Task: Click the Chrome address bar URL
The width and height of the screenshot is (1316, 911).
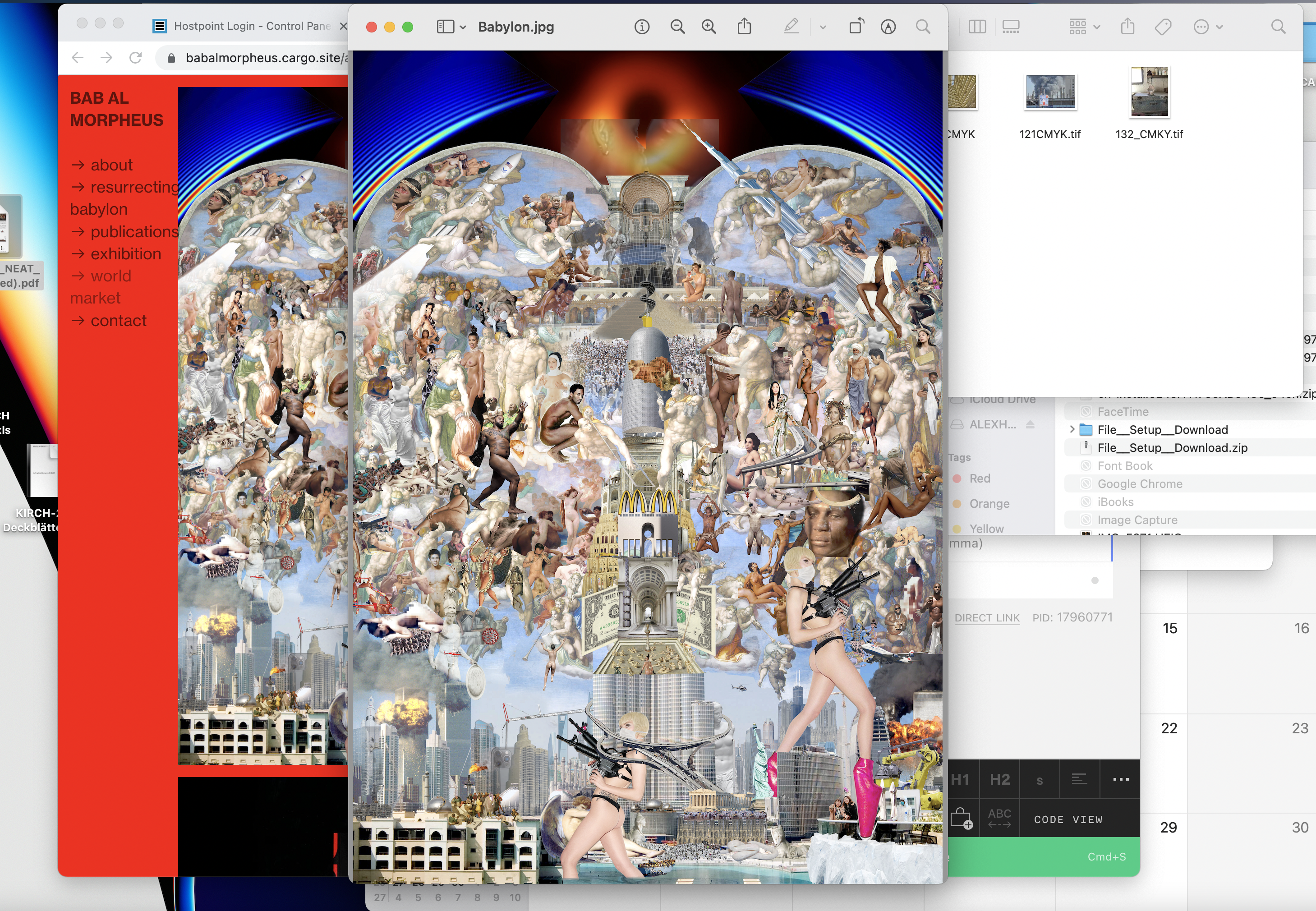Action: click(266, 58)
